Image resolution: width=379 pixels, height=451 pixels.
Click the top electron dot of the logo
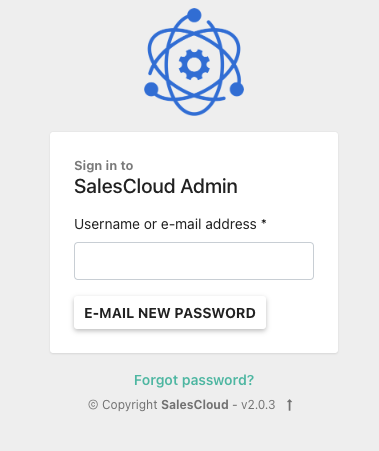tap(194, 15)
